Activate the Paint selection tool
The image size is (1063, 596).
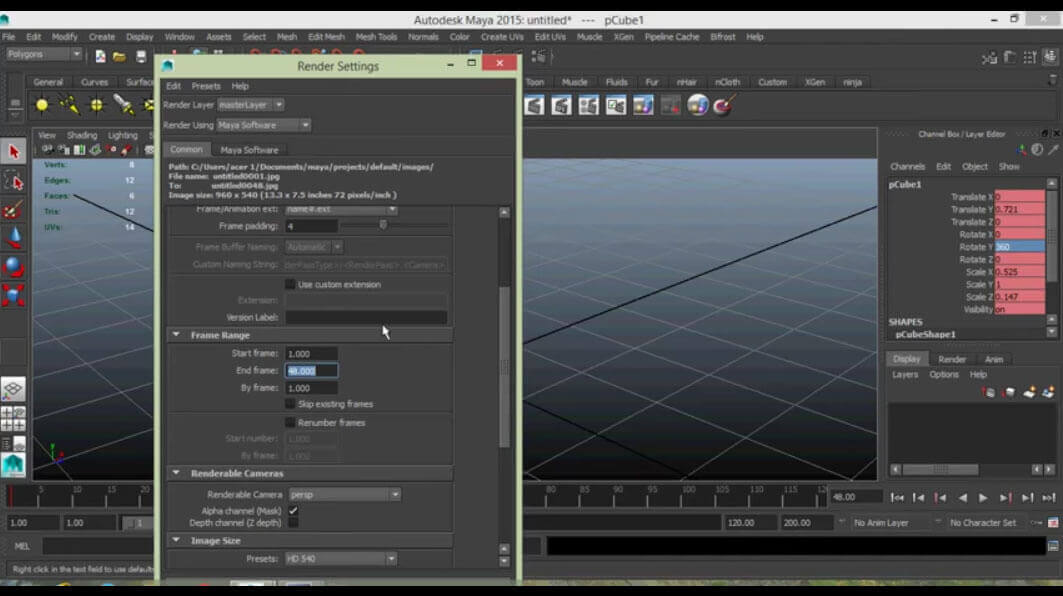[x=14, y=210]
